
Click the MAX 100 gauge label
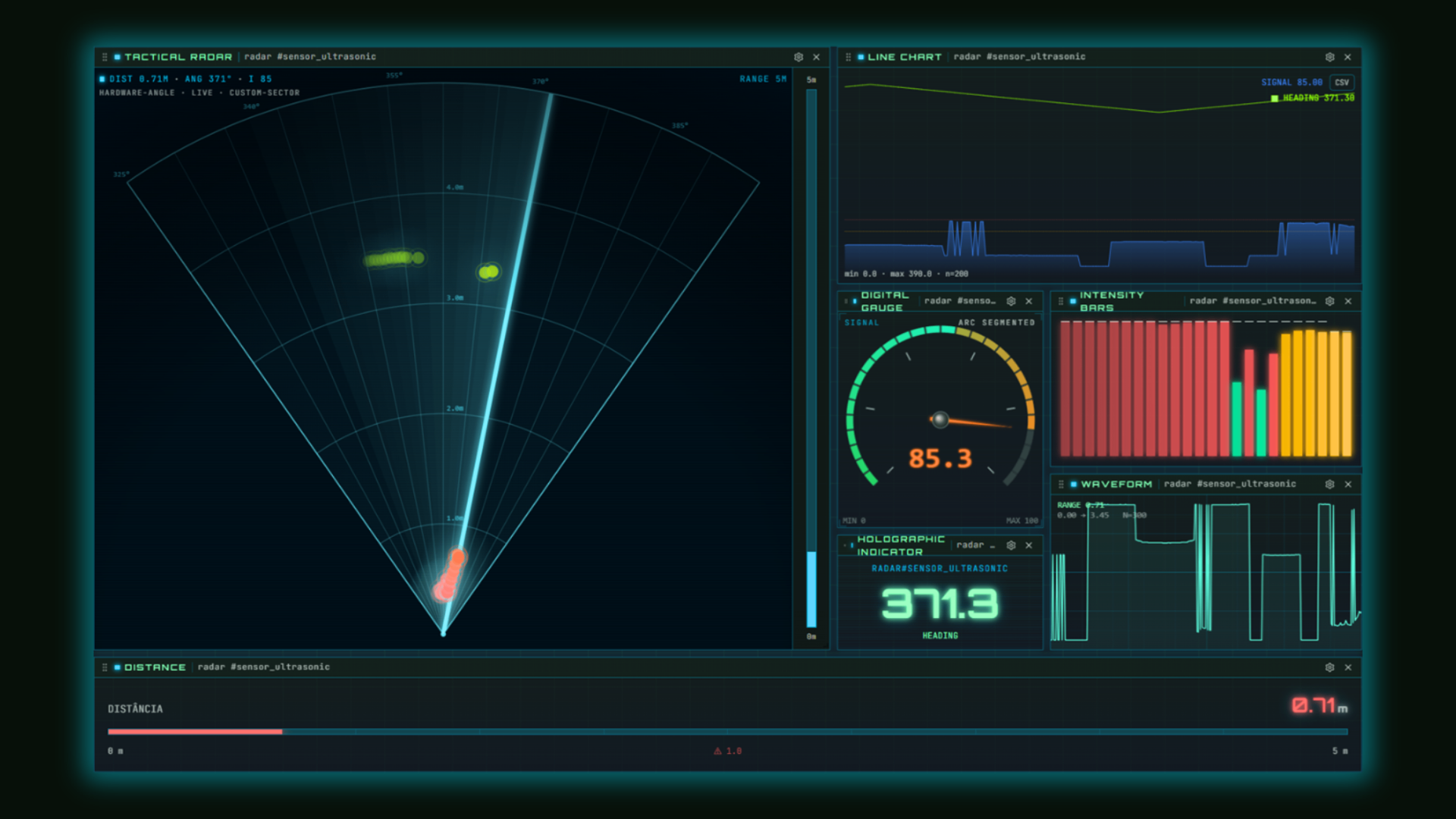pos(1021,520)
